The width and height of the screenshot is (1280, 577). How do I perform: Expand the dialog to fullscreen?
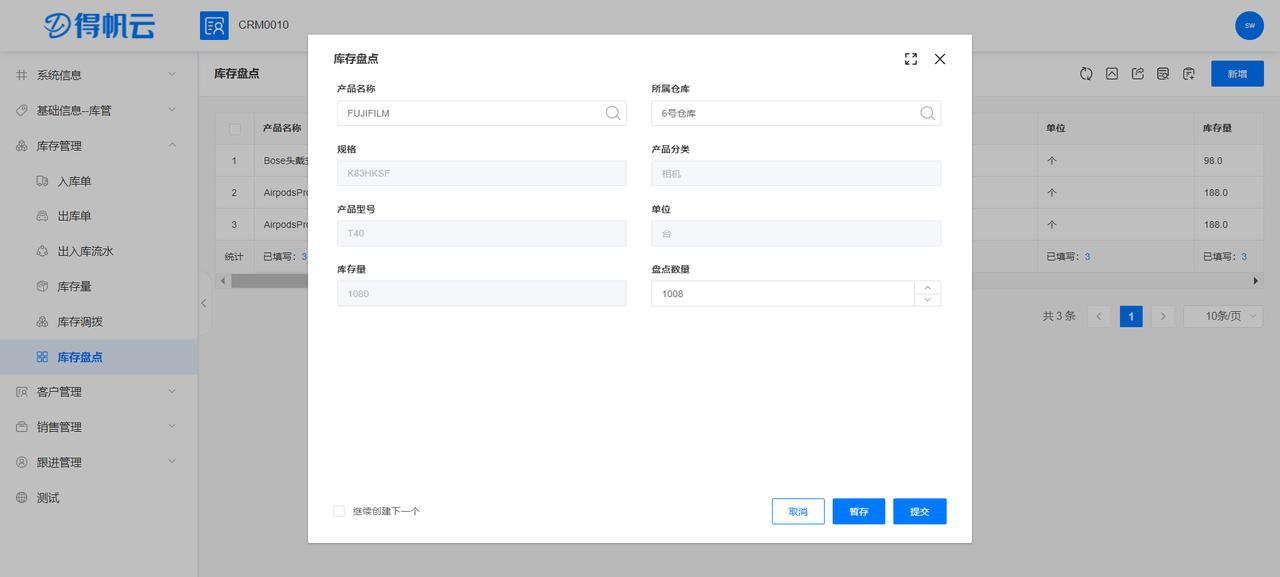click(x=910, y=58)
